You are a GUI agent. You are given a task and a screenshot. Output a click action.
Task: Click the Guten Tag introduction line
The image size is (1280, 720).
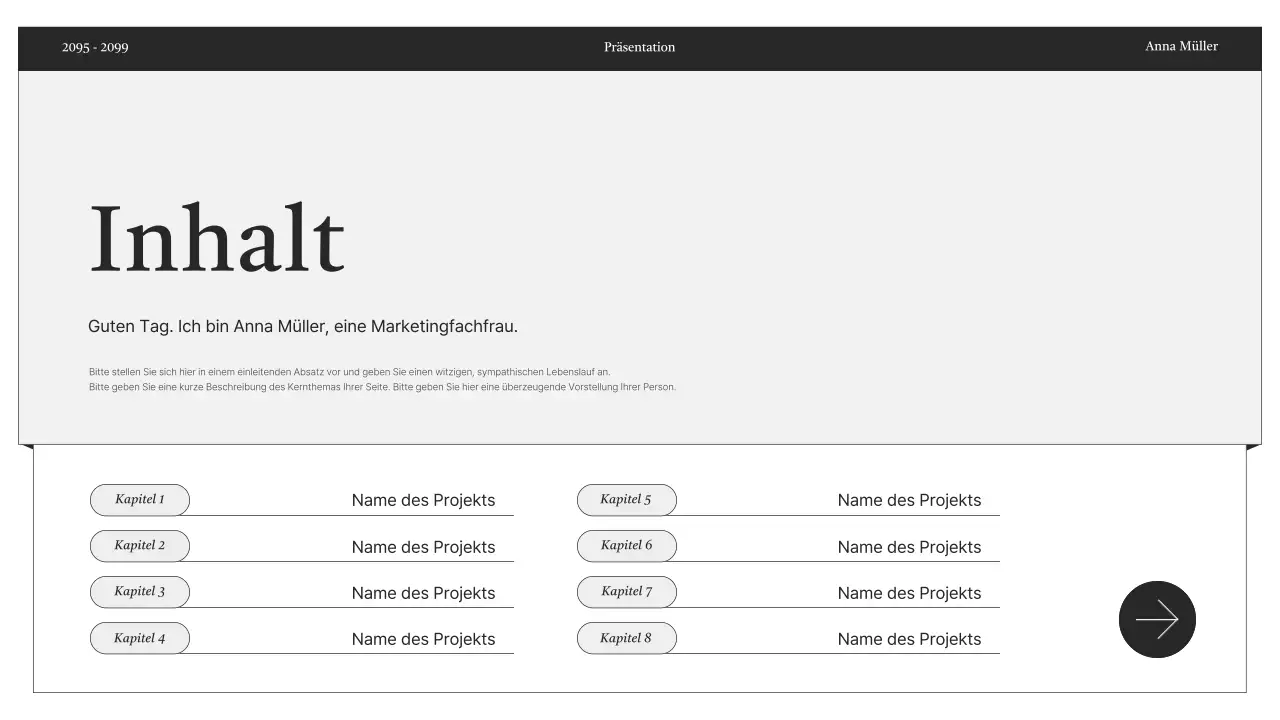coord(303,327)
